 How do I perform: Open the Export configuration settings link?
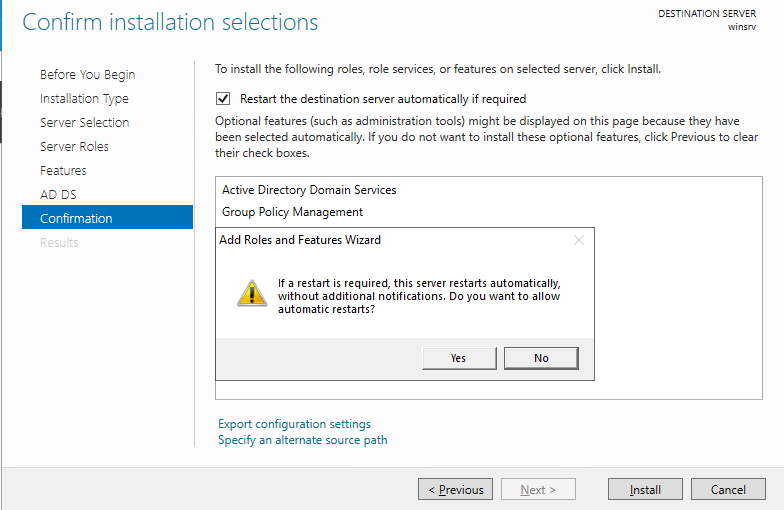[x=294, y=424]
